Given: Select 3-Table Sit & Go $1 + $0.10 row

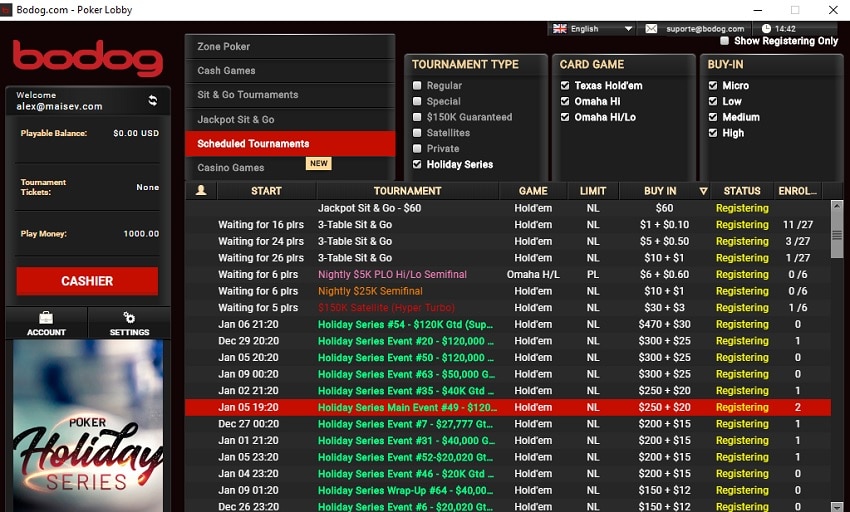Looking at the screenshot, I should point(508,225).
